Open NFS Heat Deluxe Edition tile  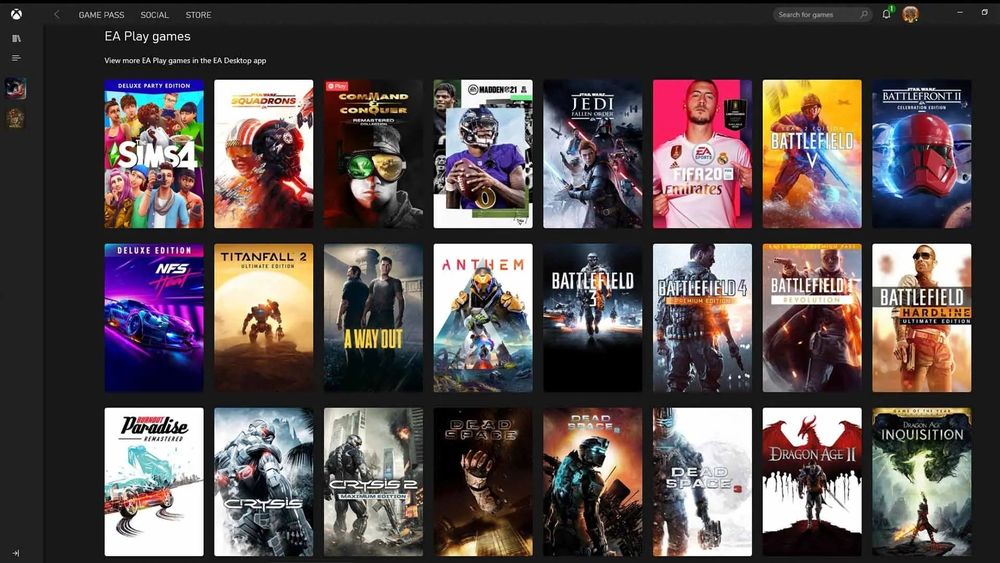click(154, 318)
